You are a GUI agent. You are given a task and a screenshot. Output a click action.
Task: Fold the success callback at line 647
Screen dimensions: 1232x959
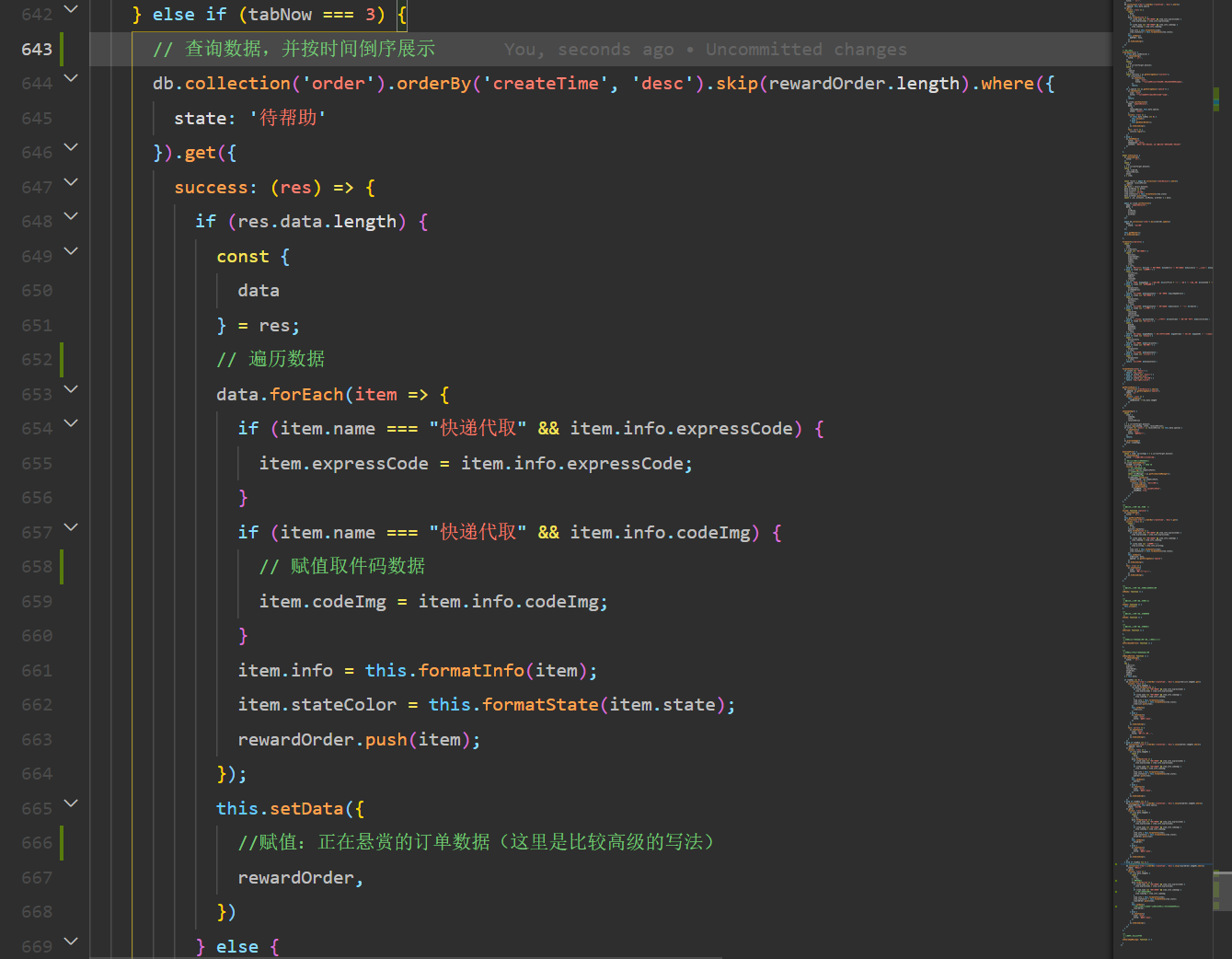pos(72,183)
